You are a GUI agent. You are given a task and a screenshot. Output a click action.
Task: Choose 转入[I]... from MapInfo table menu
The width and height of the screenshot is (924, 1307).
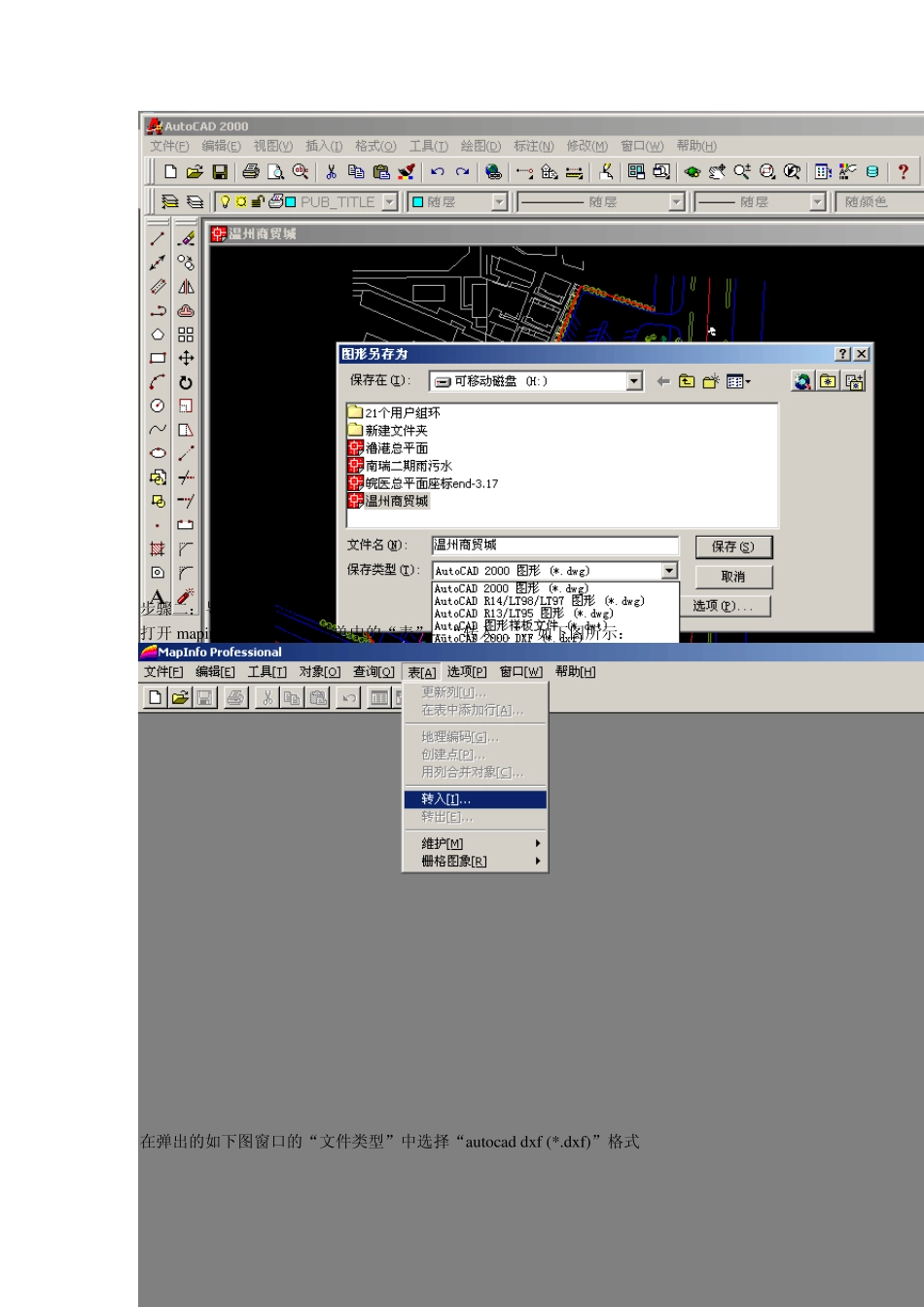(x=476, y=799)
